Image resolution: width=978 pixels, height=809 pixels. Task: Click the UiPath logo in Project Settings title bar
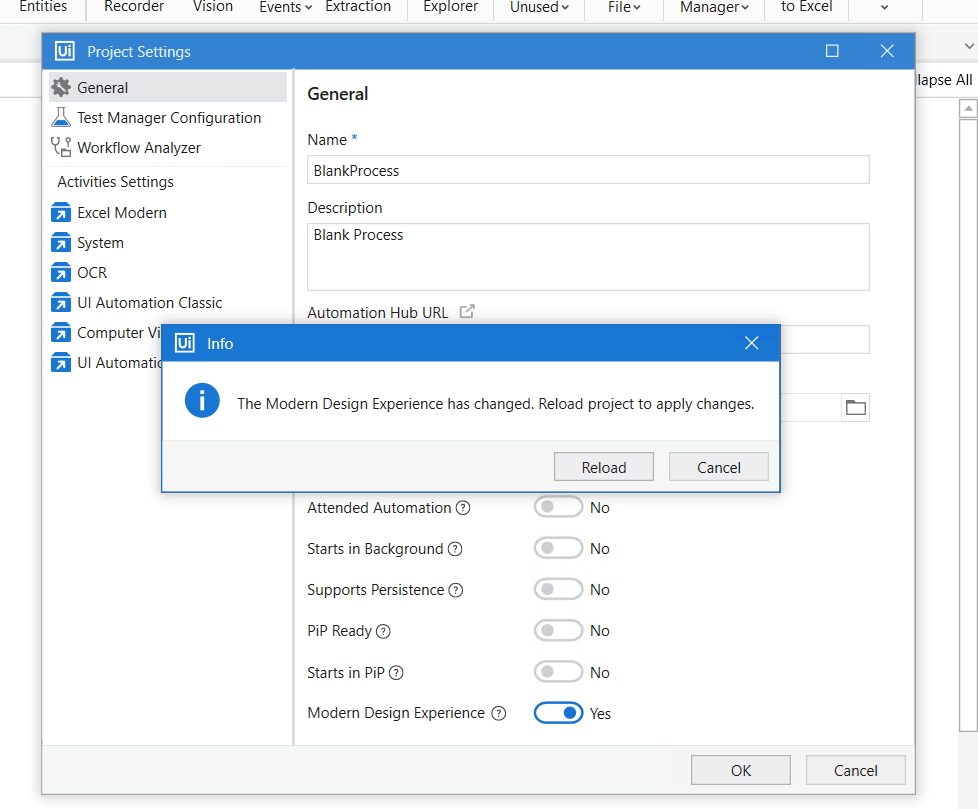coord(65,51)
